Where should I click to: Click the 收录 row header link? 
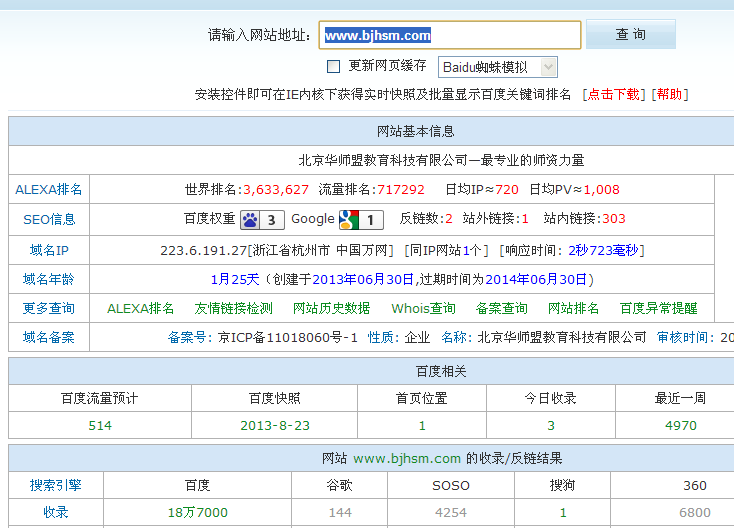[56, 513]
